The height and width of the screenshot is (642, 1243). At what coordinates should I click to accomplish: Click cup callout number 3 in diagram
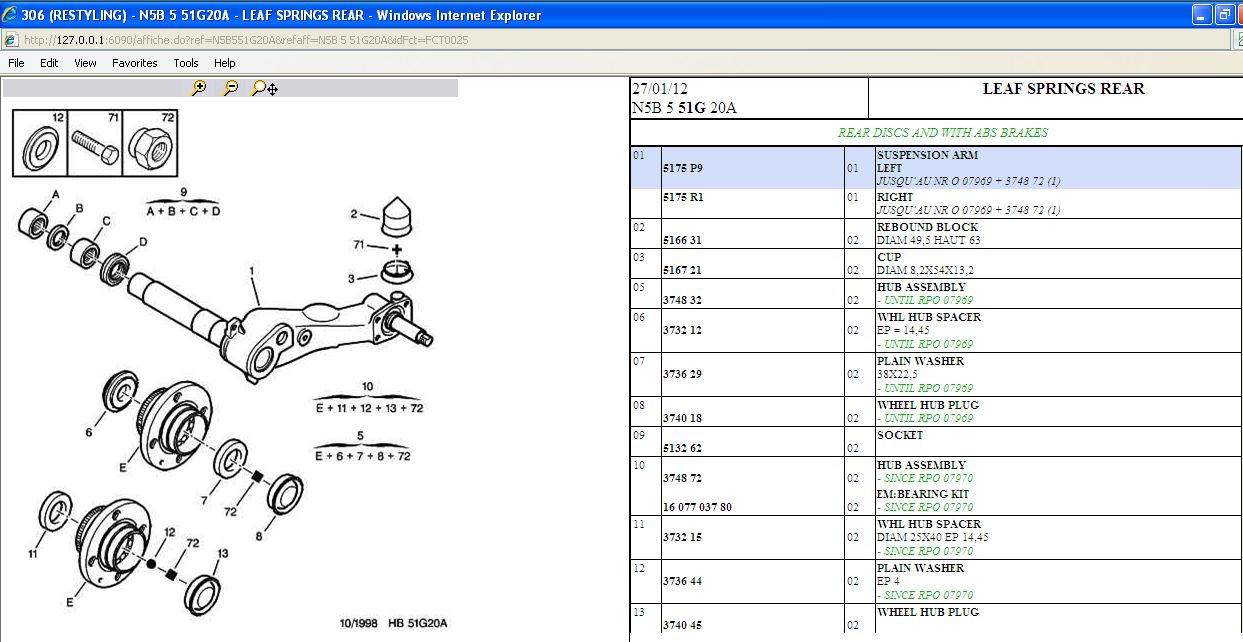pos(351,278)
